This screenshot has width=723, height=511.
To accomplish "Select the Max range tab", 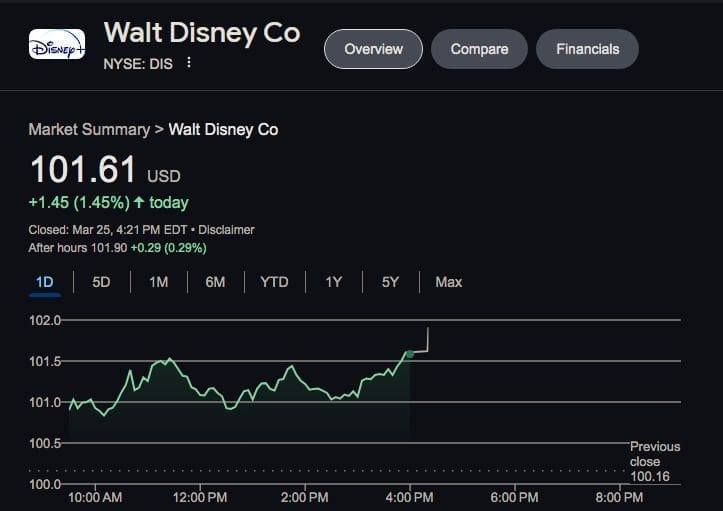I will 448,282.
